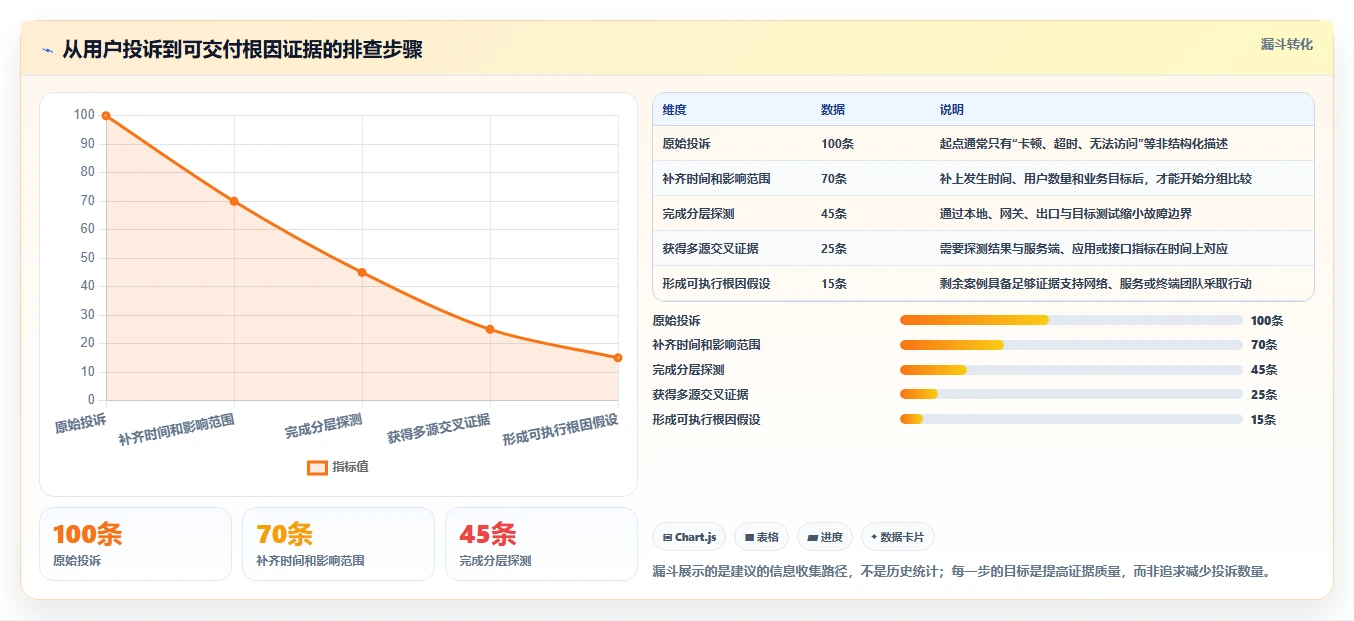Click the 补齐时间和影响范围 progress bar
This screenshot has width=1354, height=621.
(1071, 345)
